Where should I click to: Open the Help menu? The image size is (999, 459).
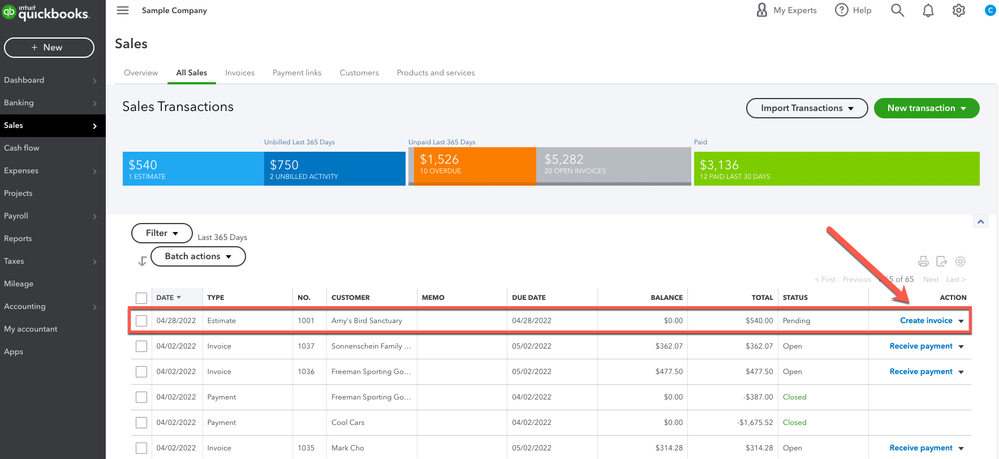[x=853, y=10]
